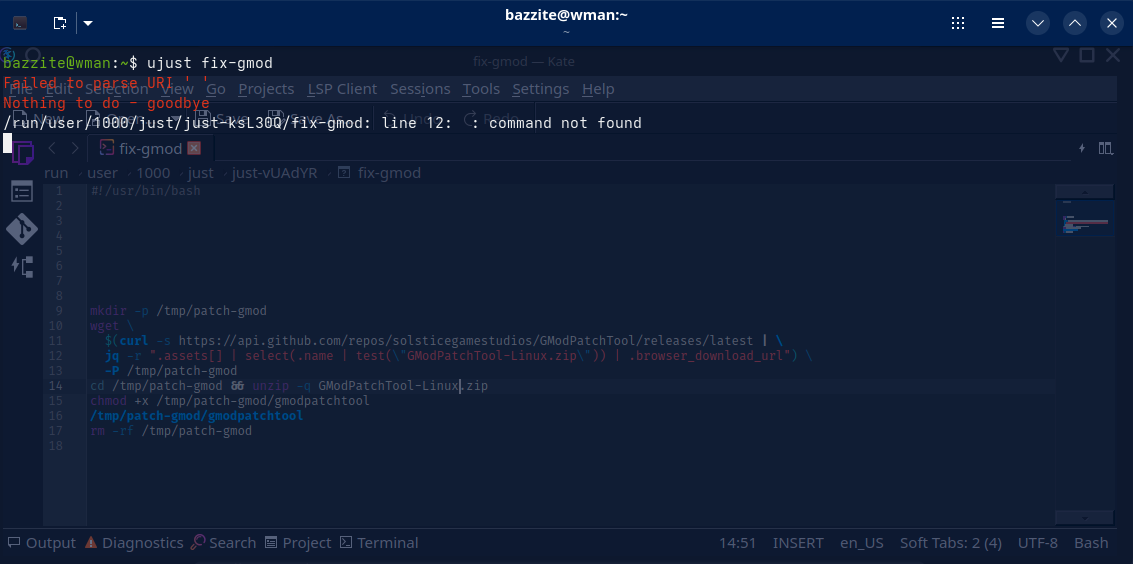Click the 'wget \' line in Kate editor
The width and height of the screenshot is (1133, 564).
pos(111,326)
